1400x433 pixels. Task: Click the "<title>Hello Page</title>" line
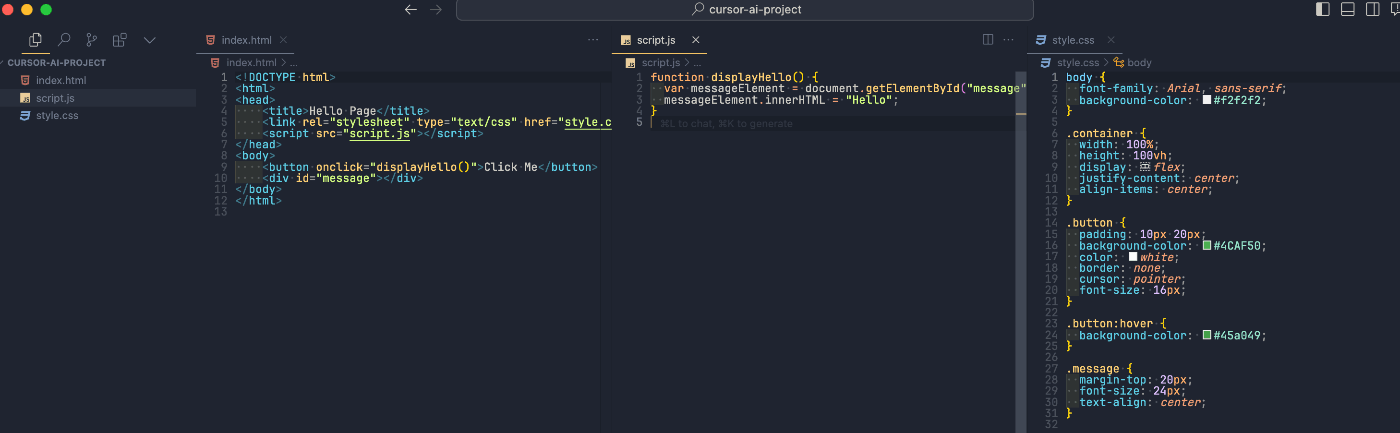[x=346, y=111]
